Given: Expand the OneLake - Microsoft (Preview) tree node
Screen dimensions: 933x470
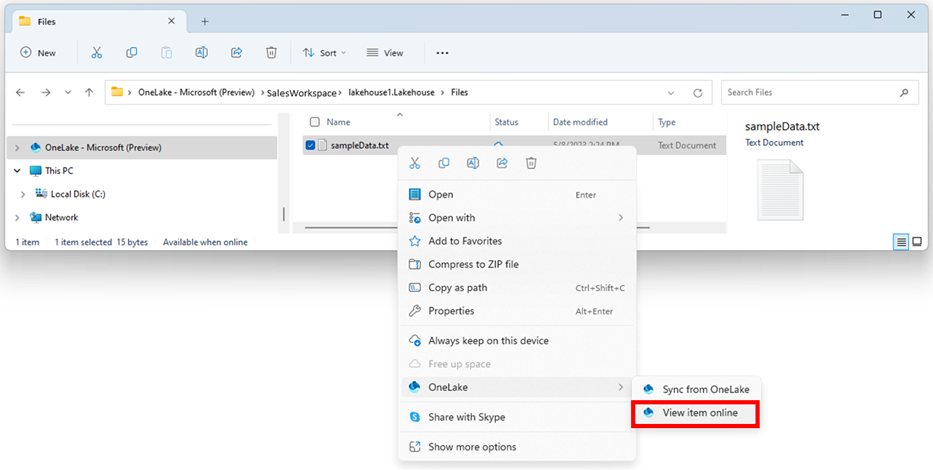Looking at the screenshot, I should point(17,148).
